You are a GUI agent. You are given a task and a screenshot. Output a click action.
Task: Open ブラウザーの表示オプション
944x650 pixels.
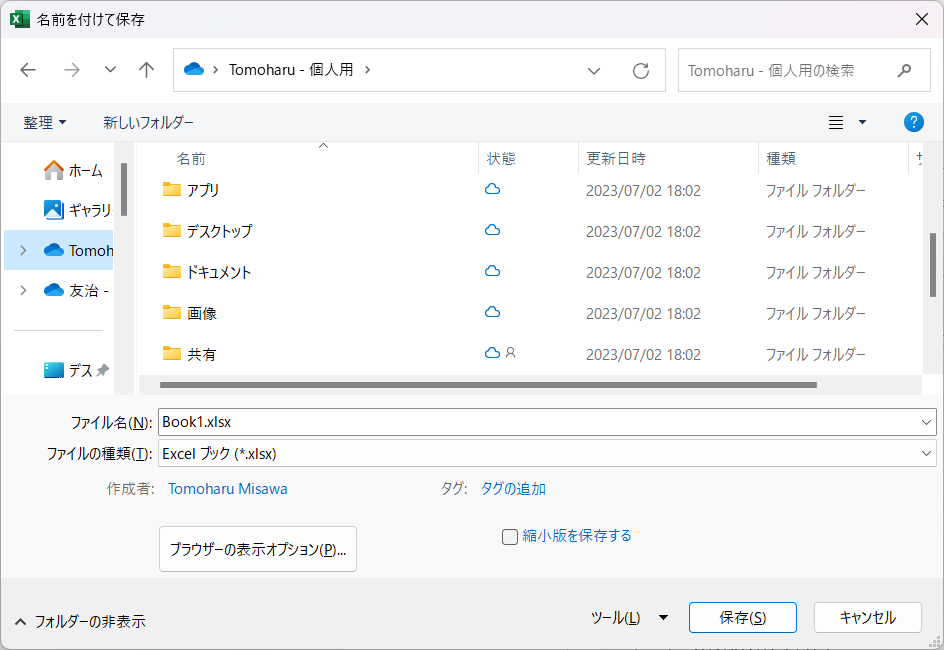tap(258, 549)
